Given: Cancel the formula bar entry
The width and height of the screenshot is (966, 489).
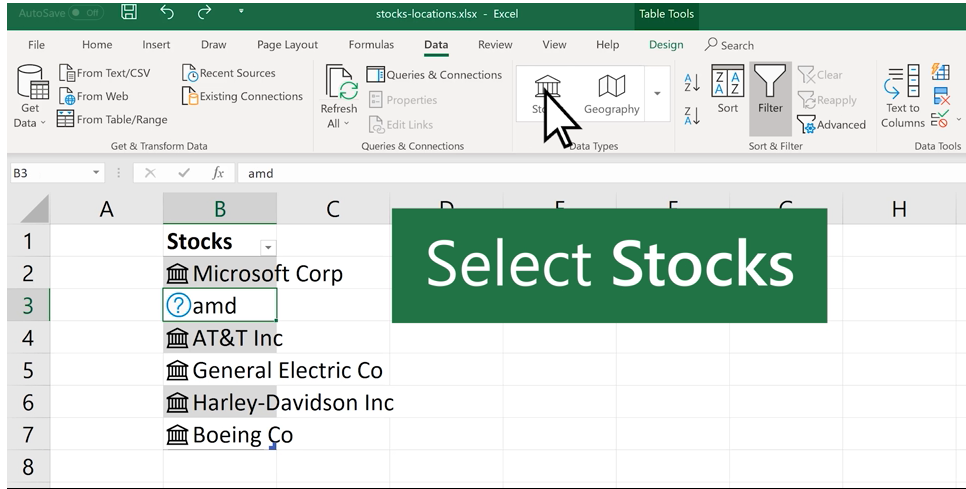Looking at the screenshot, I should pyautogui.click(x=150, y=173).
